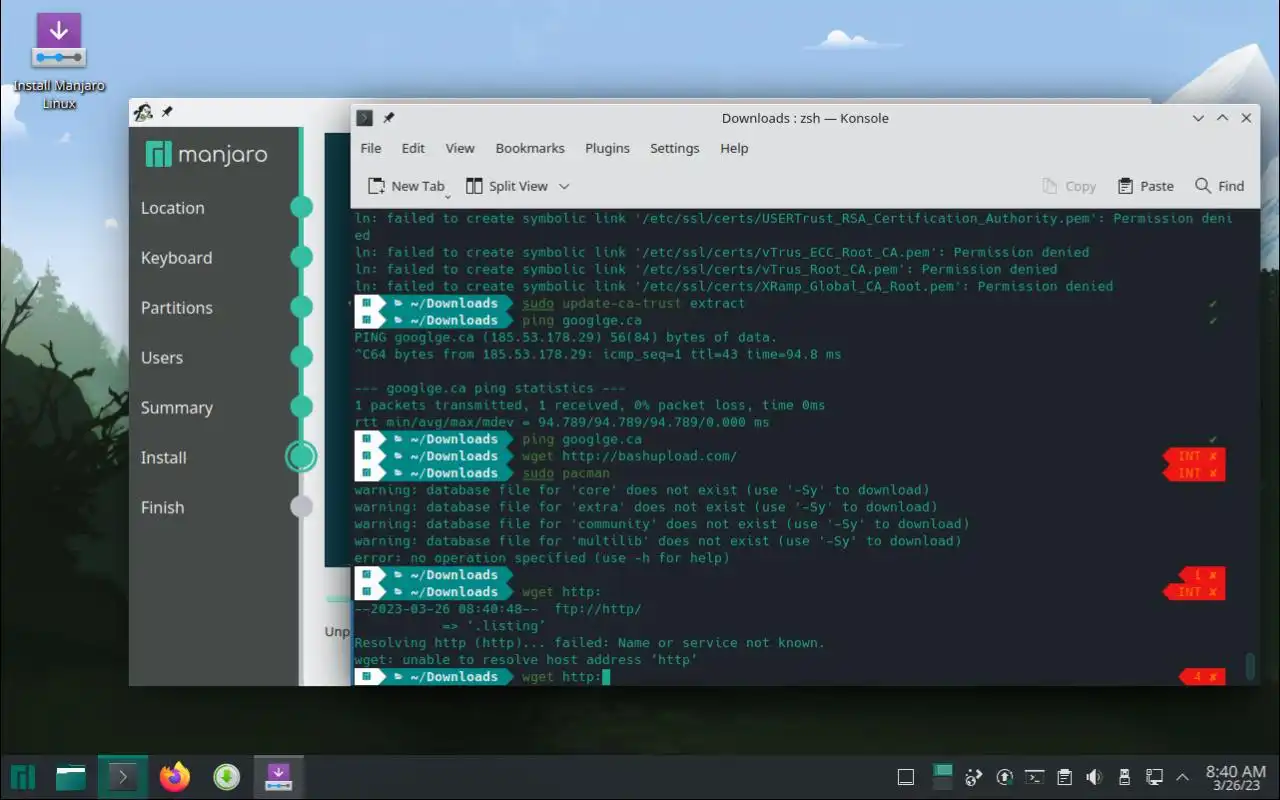Image resolution: width=1280 pixels, height=800 pixels.
Task: Click the '--- googlge.ca ping statistics ---' line
Action: point(490,388)
